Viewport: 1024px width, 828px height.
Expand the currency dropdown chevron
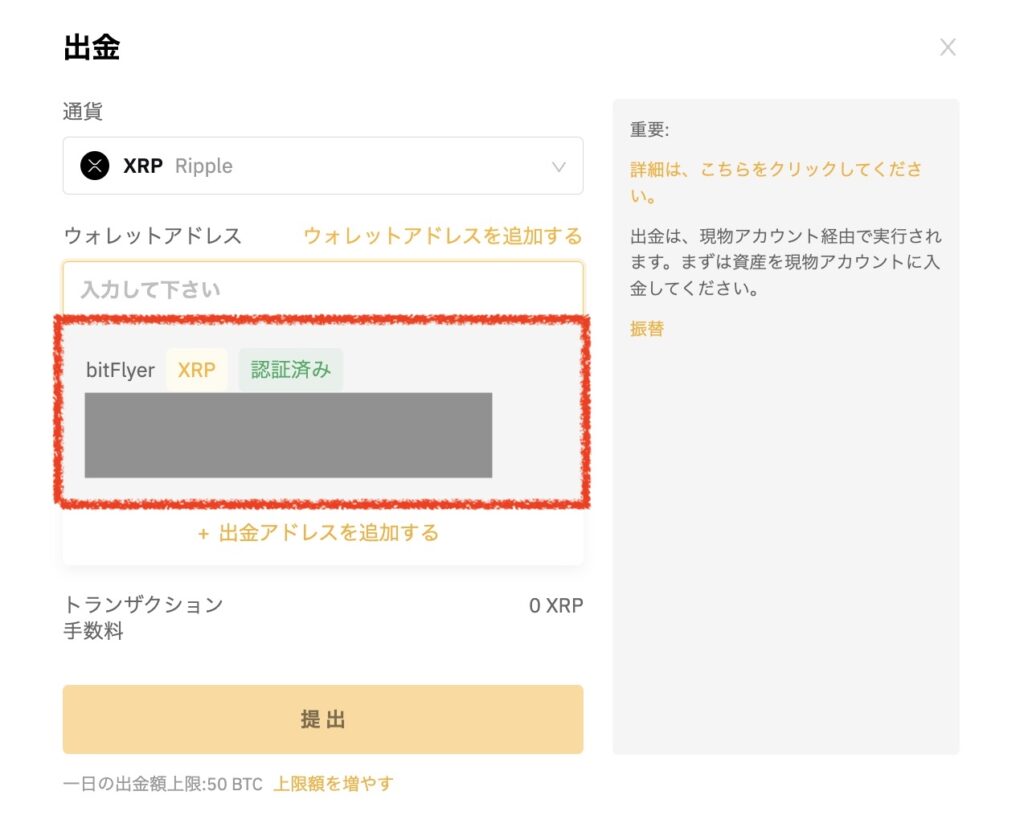pyautogui.click(x=558, y=167)
